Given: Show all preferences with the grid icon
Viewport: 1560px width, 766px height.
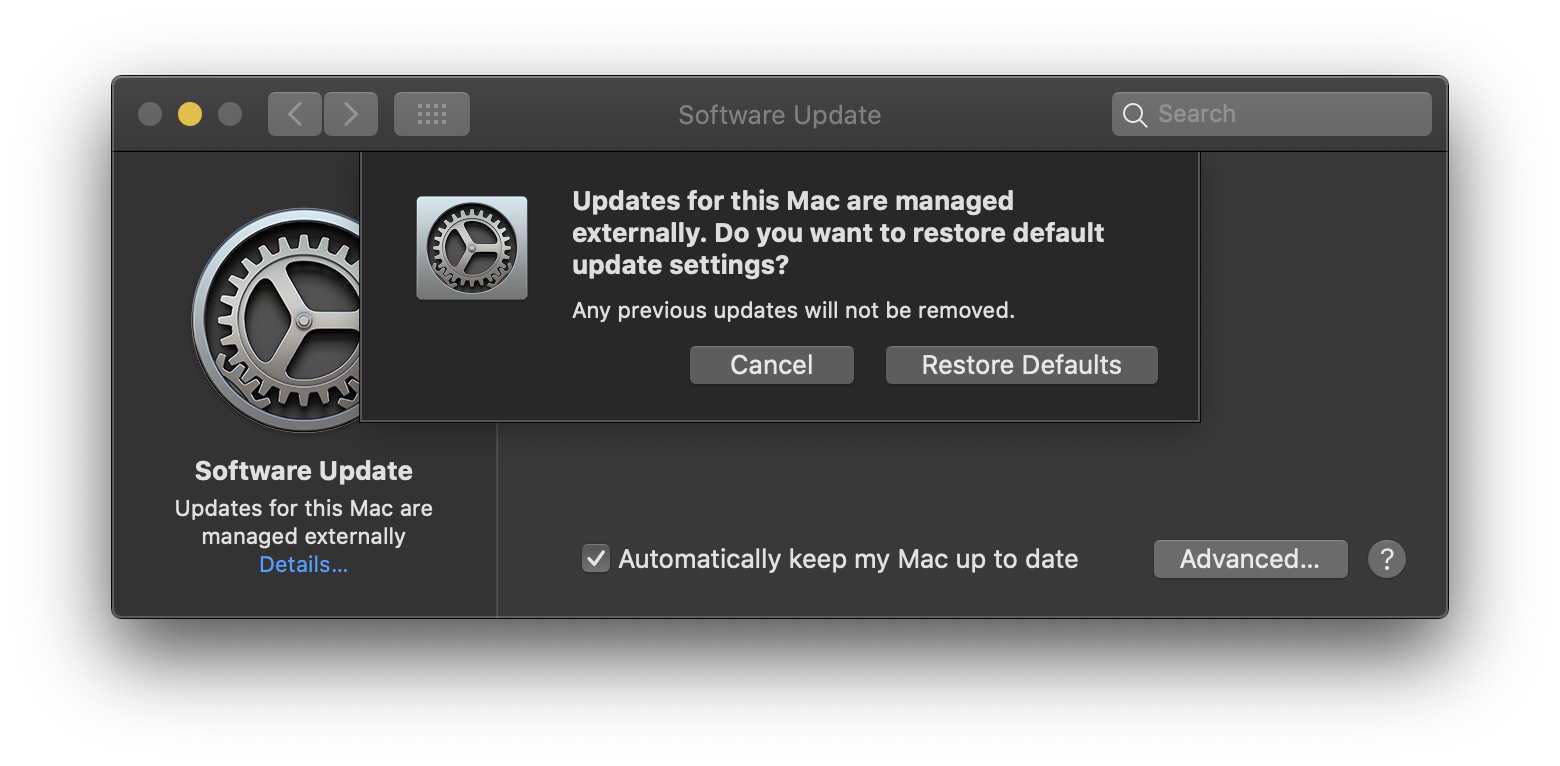Looking at the screenshot, I should pyautogui.click(x=432, y=114).
